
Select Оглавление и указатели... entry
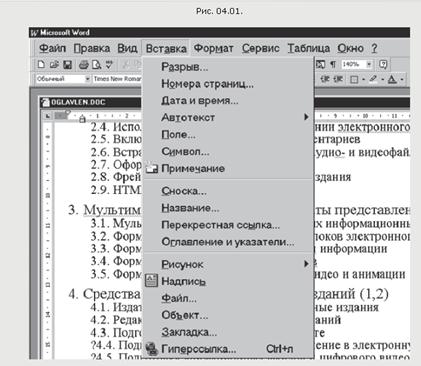pos(228,242)
